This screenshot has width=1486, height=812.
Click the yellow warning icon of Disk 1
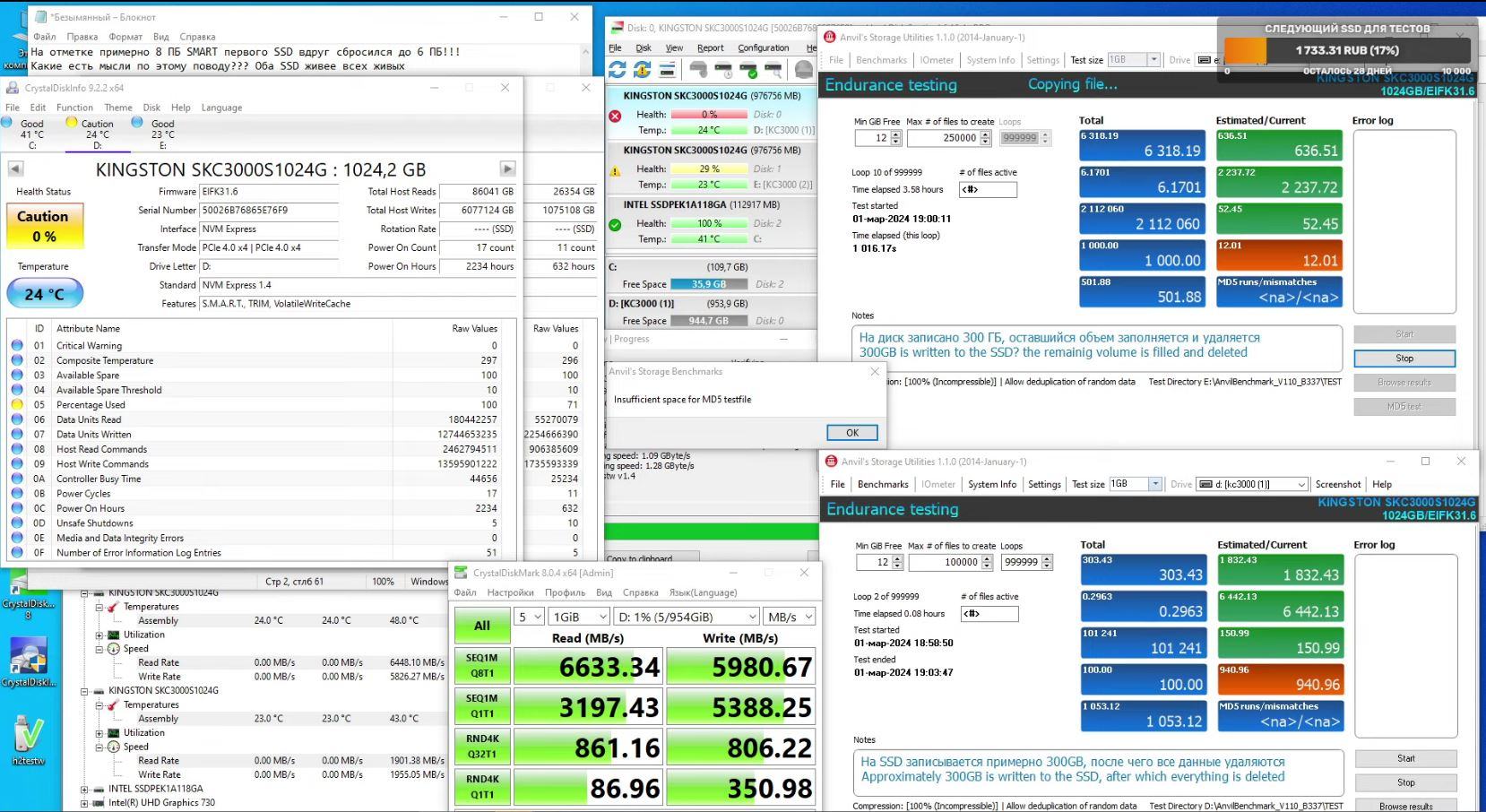click(615, 170)
